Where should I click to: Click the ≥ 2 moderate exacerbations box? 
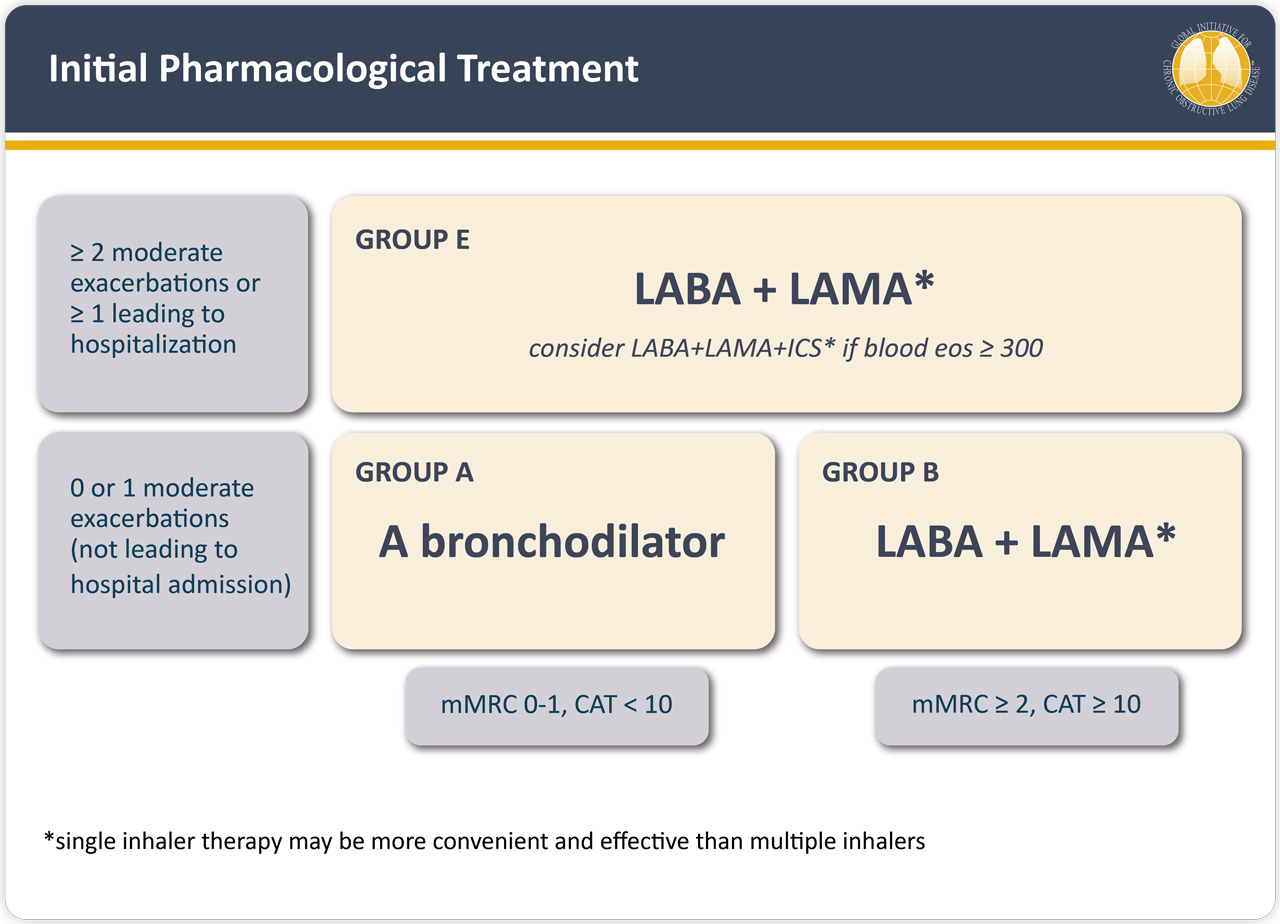click(x=172, y=303)
